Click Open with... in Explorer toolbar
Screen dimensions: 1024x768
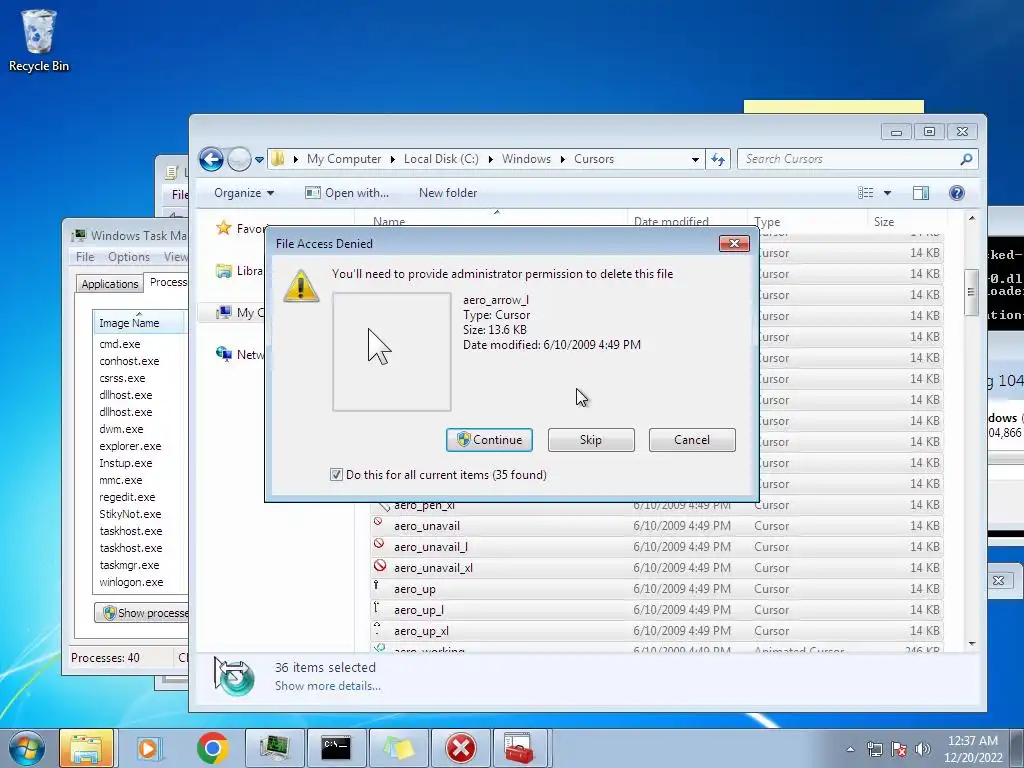pyautogui.click(x=347, y=193)
